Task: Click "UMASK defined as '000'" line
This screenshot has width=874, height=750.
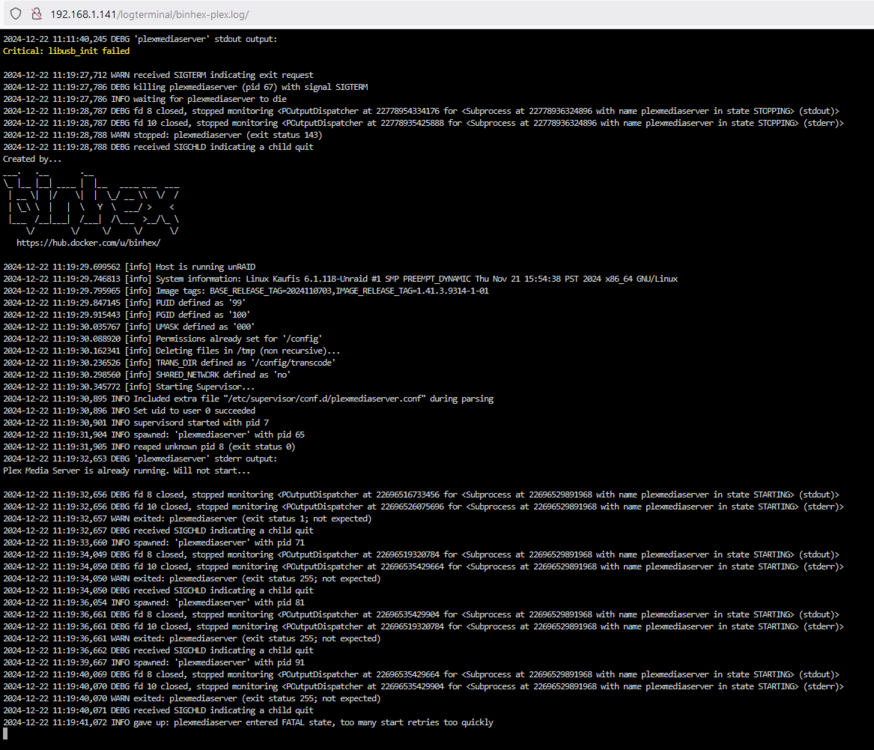Action: coord(129,327)
